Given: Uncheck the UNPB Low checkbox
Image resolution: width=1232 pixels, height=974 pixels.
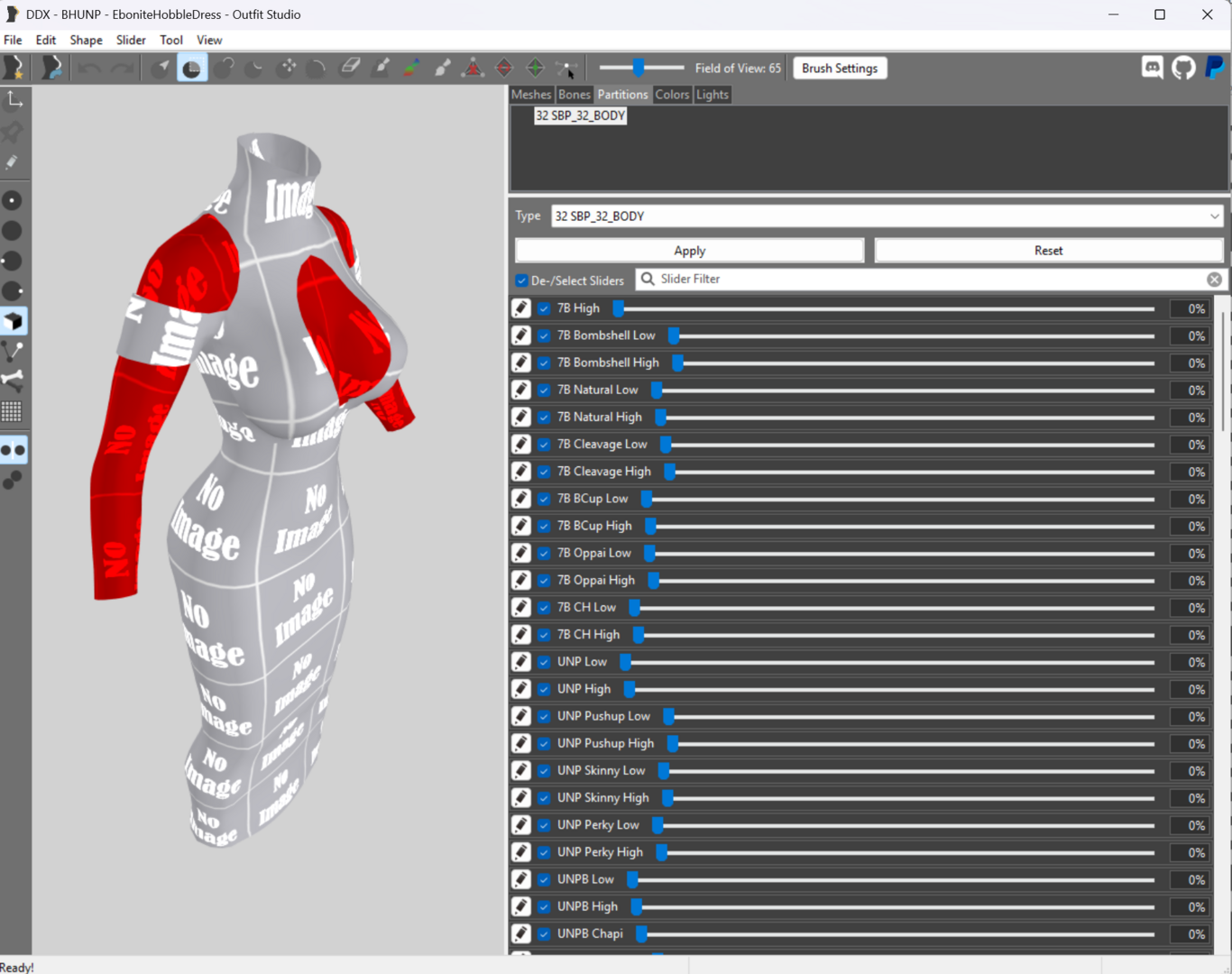Looking at the screenshot, I should 544,879.
